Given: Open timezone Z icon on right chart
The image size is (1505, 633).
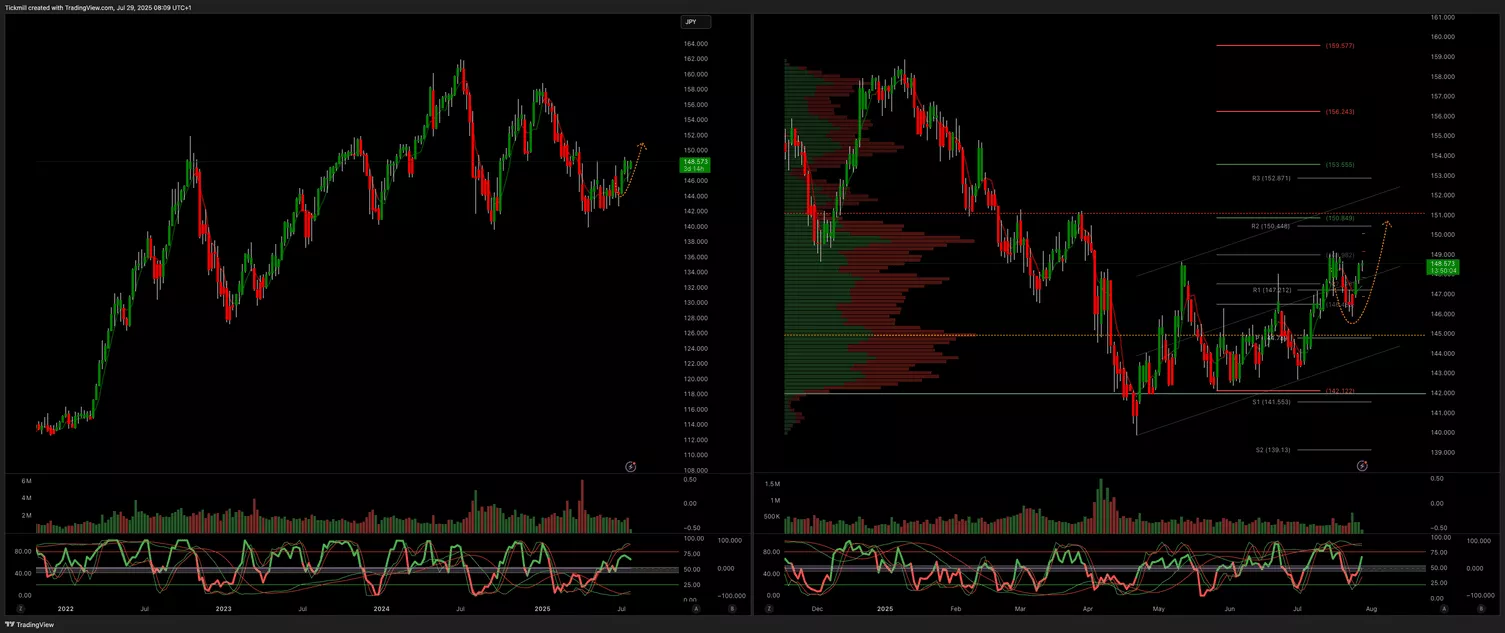Looking at the screenshot, I should coord(768,608).
